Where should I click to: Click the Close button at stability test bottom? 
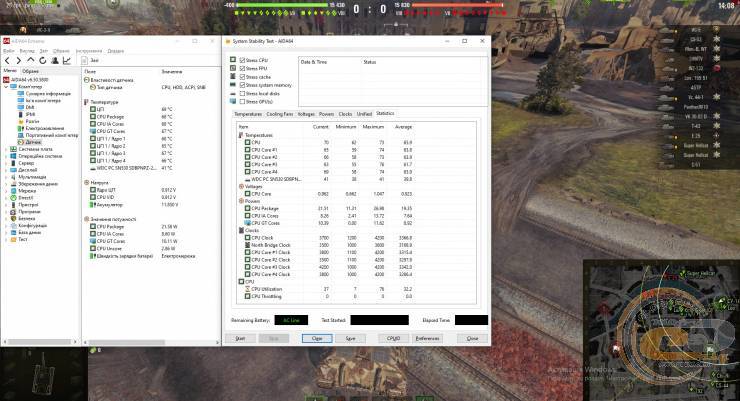(x=472, y=338)
